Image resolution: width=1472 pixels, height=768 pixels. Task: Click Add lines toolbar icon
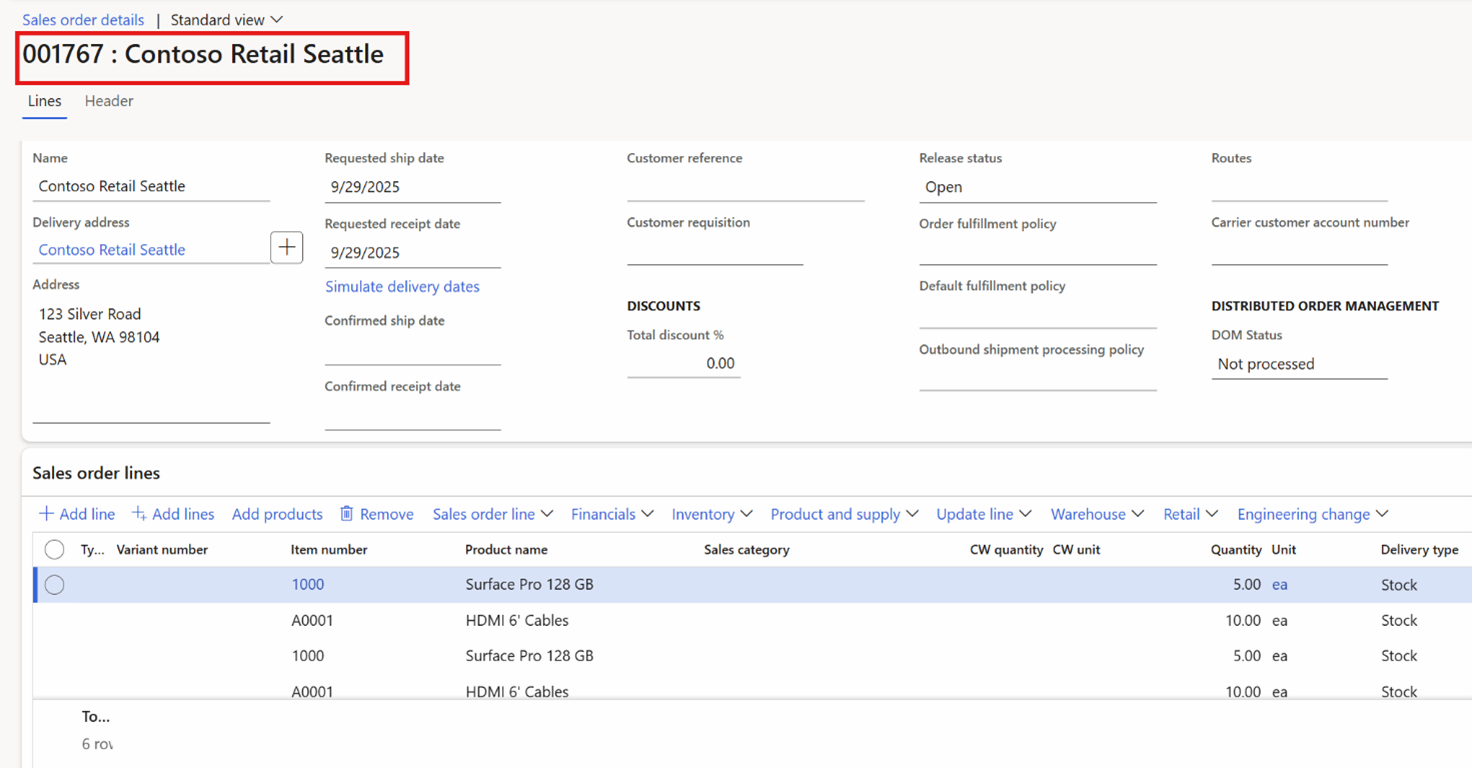pos(139,514)
